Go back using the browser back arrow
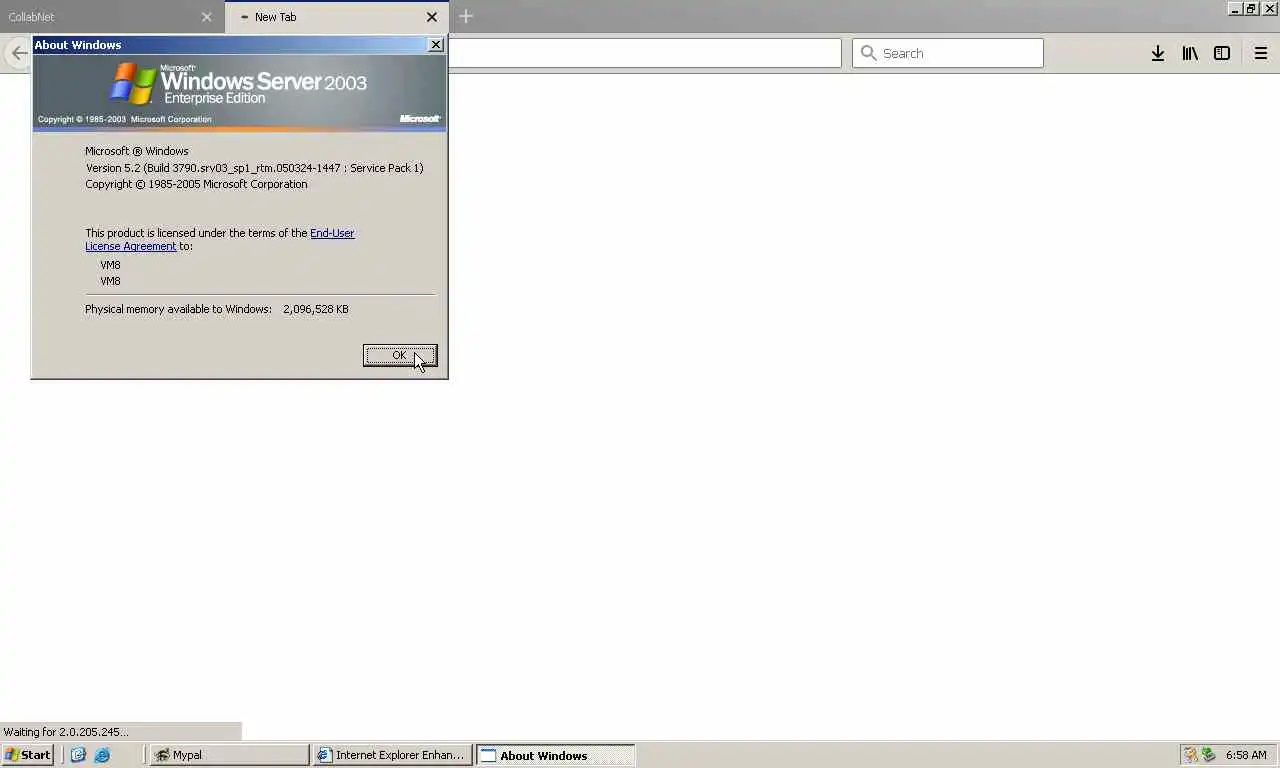 pos(19,53)
